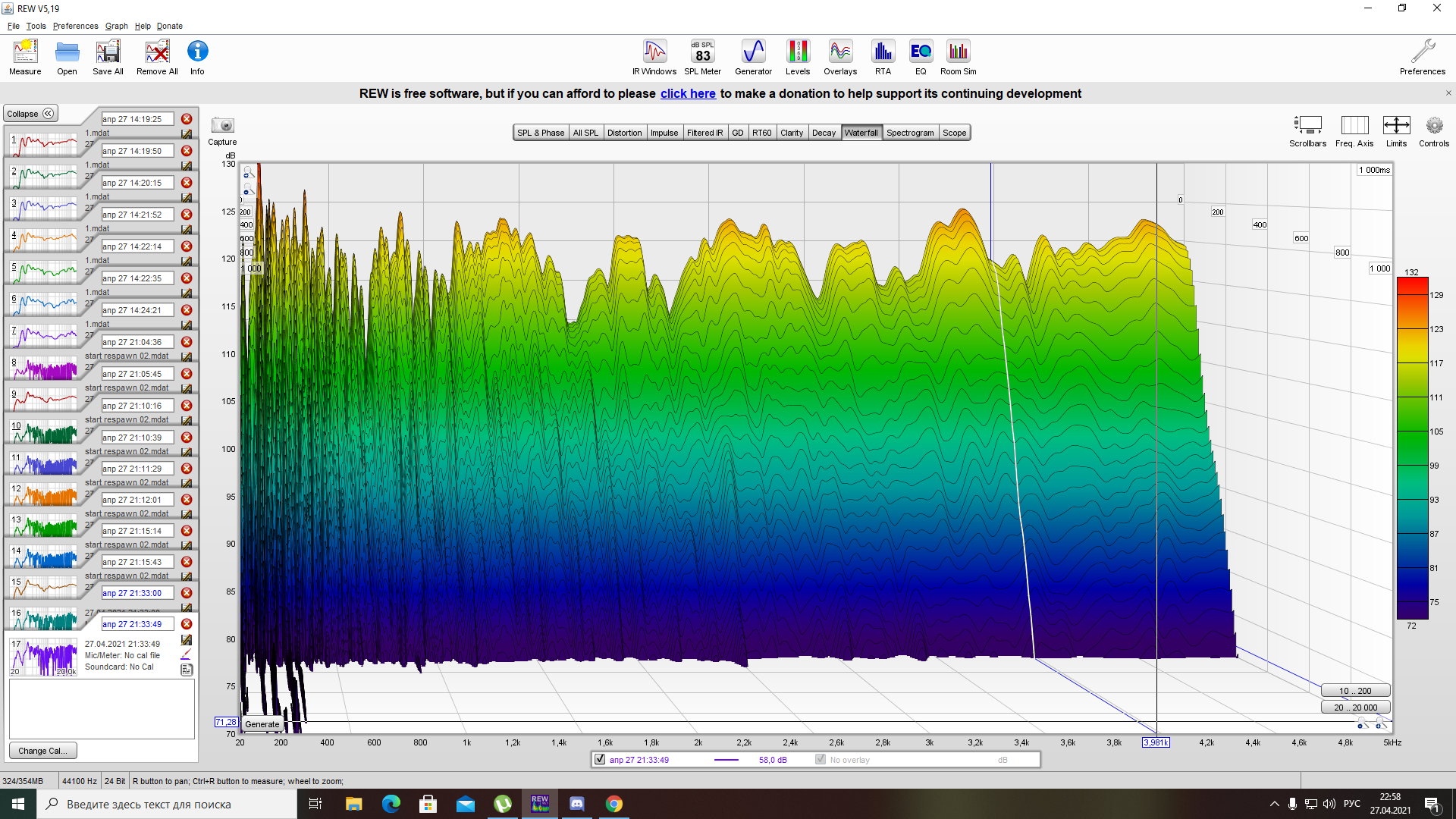Open the Graph menu

116,26
